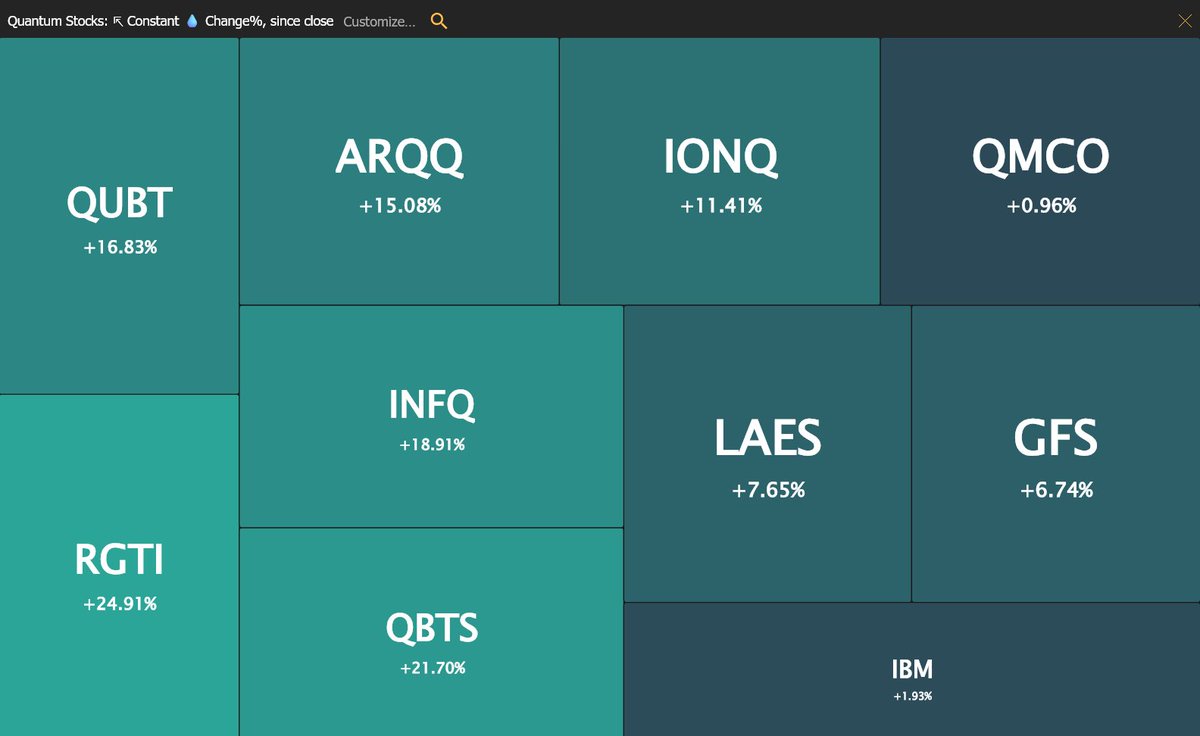The width and height of the screenshot is (1200, 736).
Task: Click the +24.91% change value
Action: [120, 604]
